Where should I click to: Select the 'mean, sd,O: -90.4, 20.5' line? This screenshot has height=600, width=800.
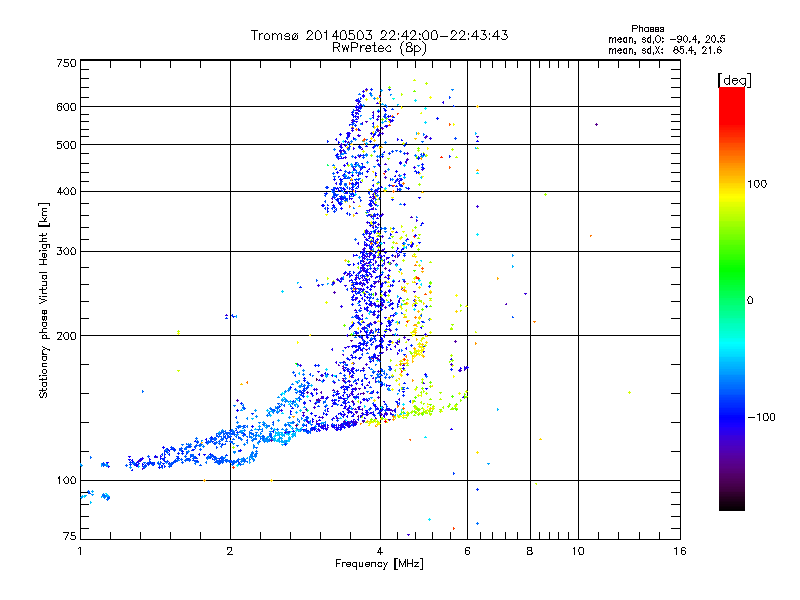click(x=666, y=39)
